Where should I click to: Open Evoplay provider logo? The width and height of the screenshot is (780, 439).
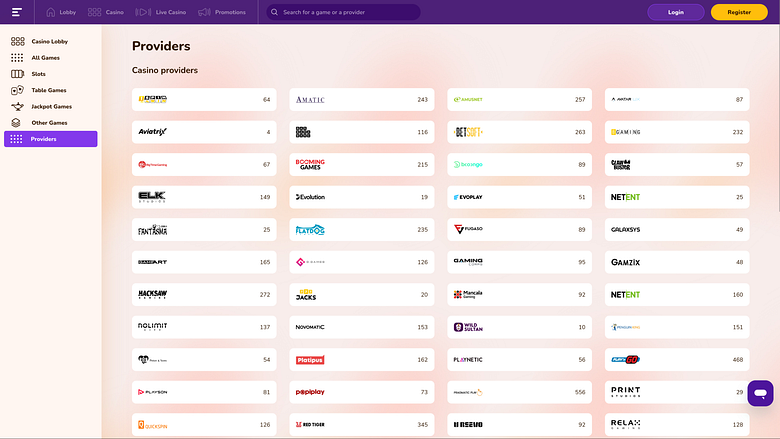[468, 197]
